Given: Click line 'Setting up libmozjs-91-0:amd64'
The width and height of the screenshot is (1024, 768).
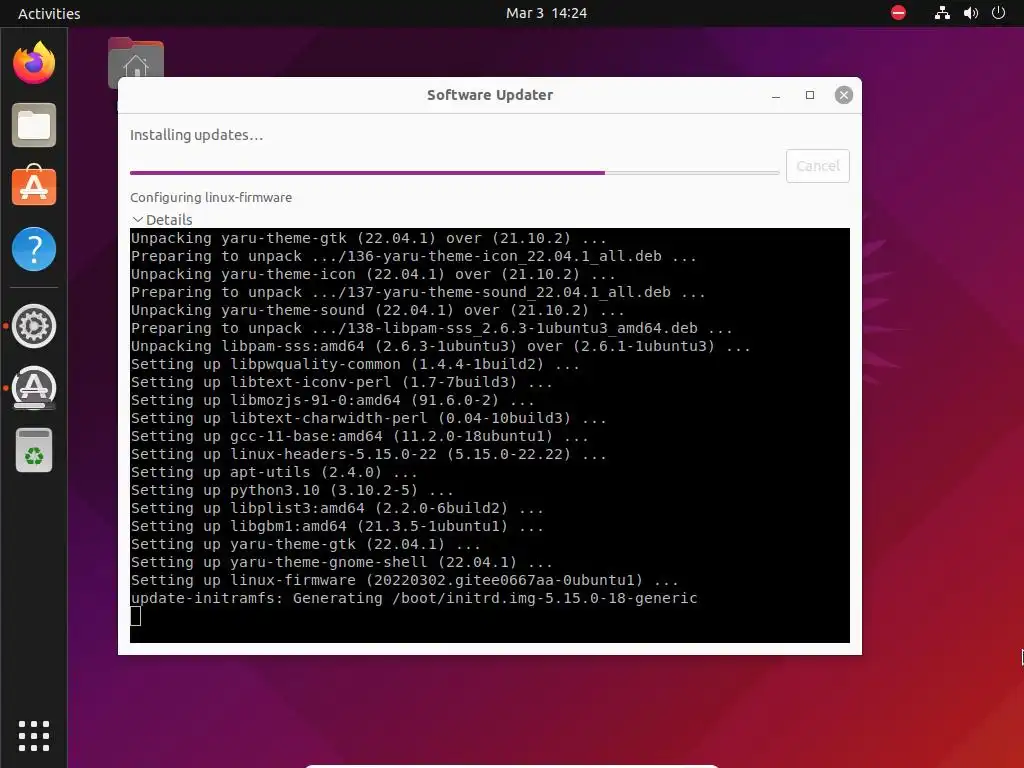Looking at the screenshot, I should (x=332, y=400).
